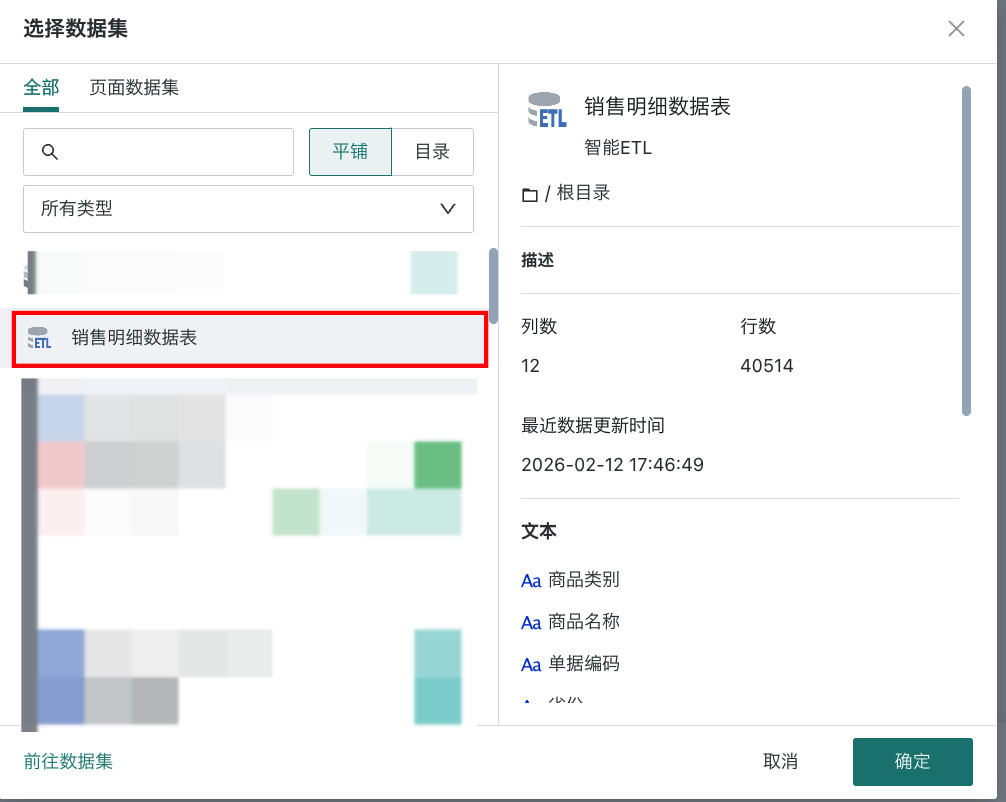Switch the list view to 目录

click(x=432, y=152)
